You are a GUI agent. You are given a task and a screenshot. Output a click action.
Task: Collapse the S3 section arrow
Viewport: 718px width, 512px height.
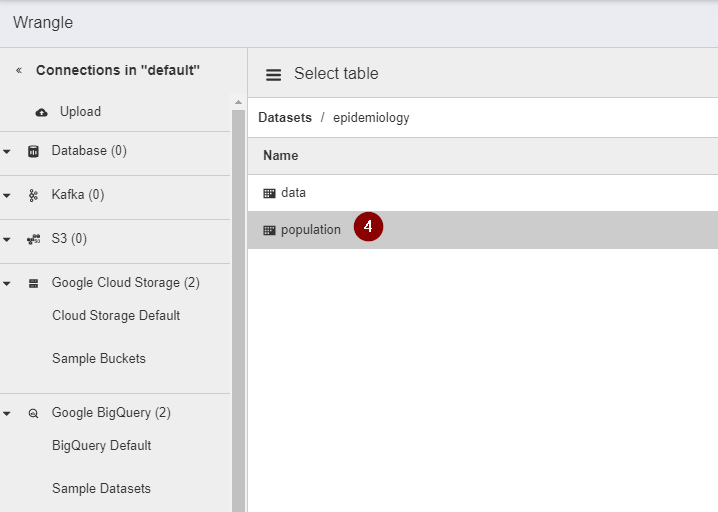click(7, 240)
